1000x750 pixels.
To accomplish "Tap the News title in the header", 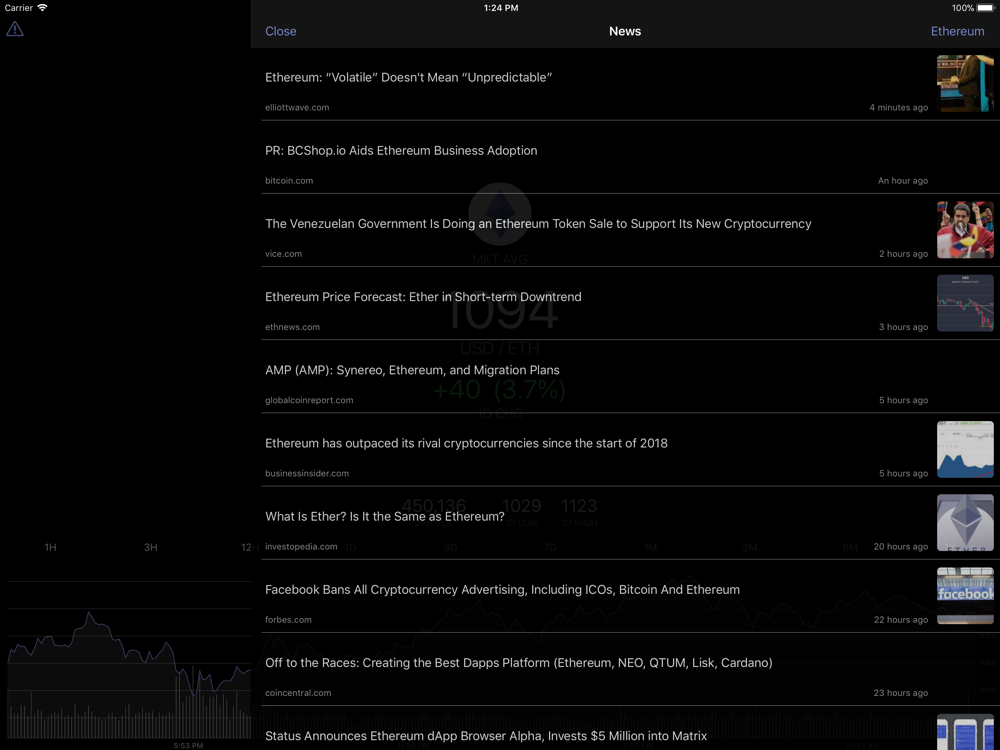I will (625, 31).
